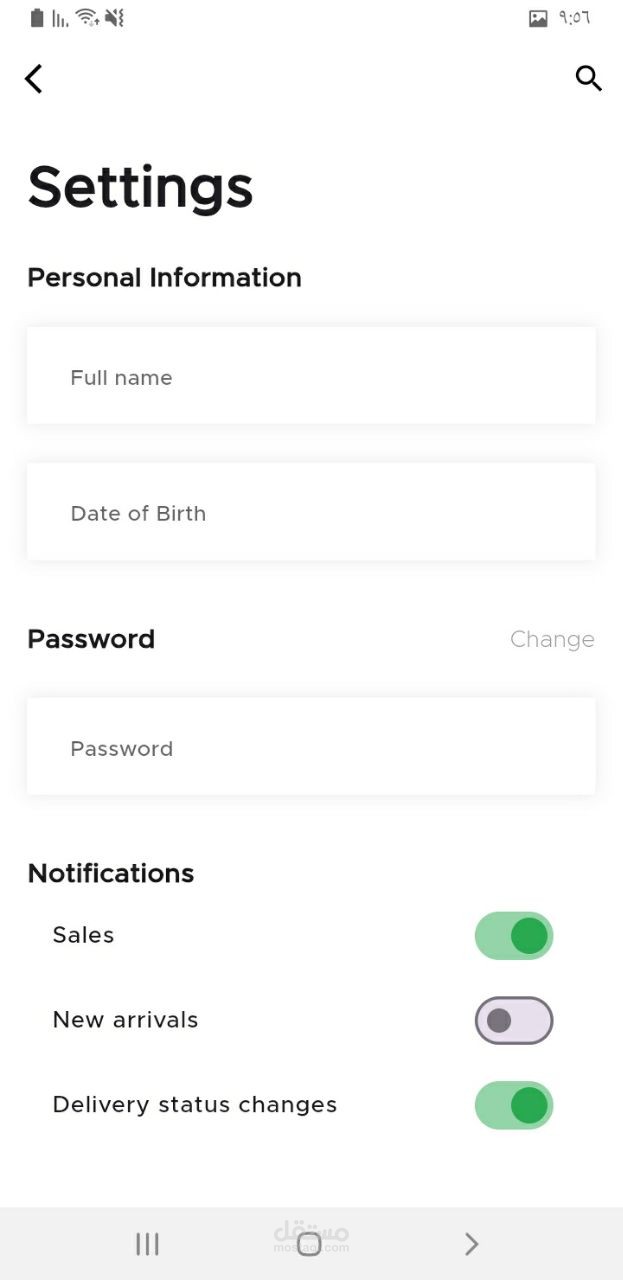Tap the signal strength indicator
623x1280 pixels.
point(61,18)
